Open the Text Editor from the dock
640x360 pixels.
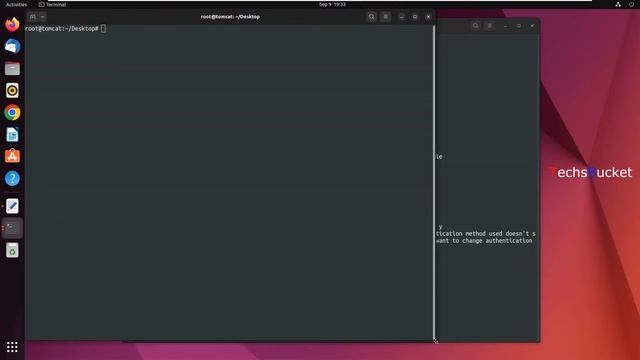tap(12, 206)
